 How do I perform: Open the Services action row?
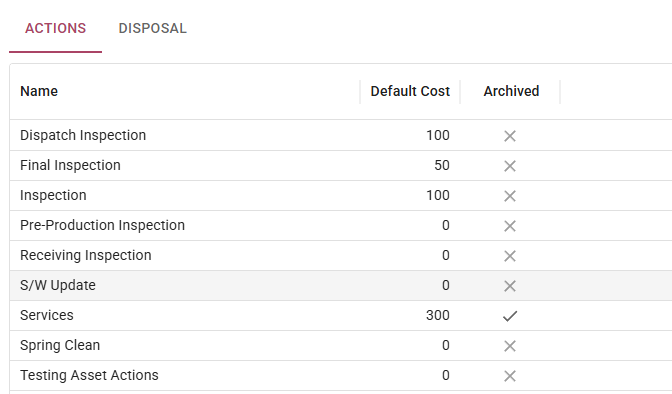click(x=341, y=315)
